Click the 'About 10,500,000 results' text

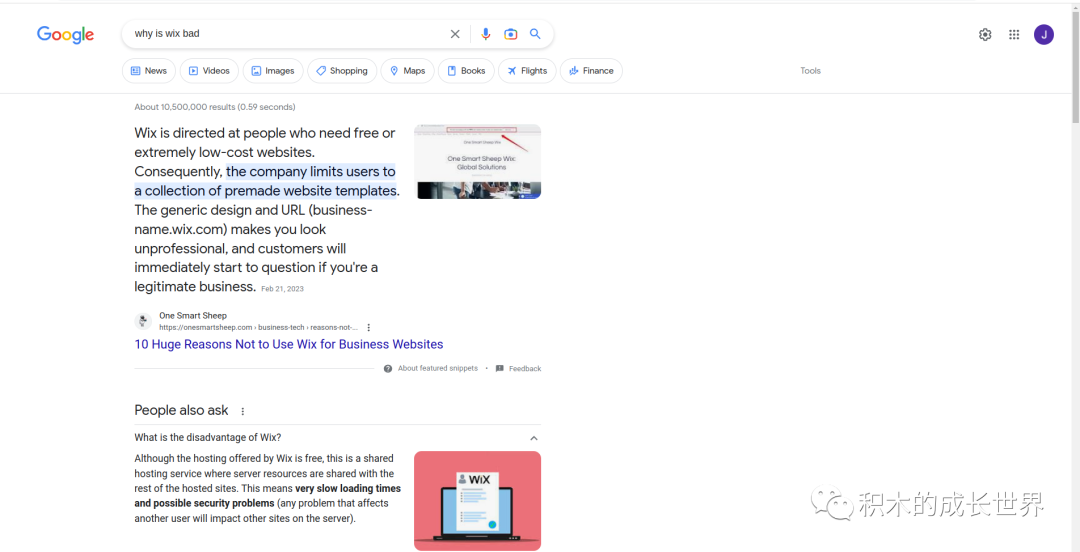click(215, 107)
